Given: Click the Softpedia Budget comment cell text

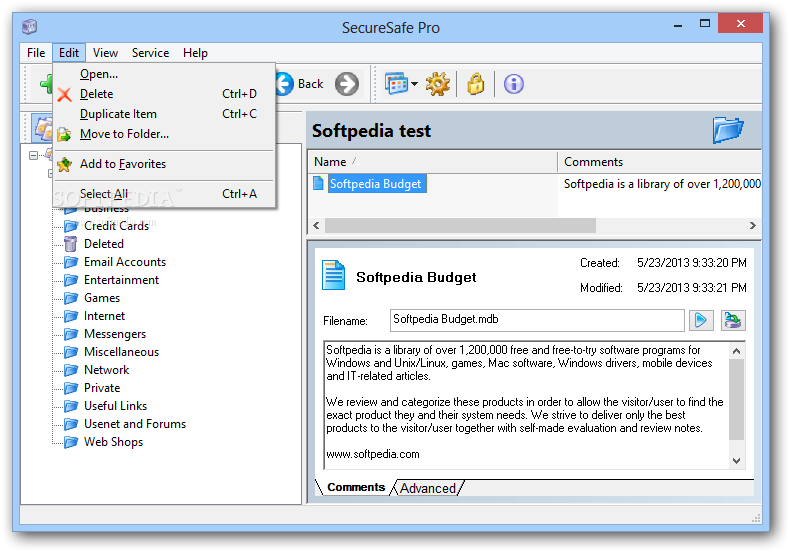Looking at the screenshot, I should click(662, 184).
